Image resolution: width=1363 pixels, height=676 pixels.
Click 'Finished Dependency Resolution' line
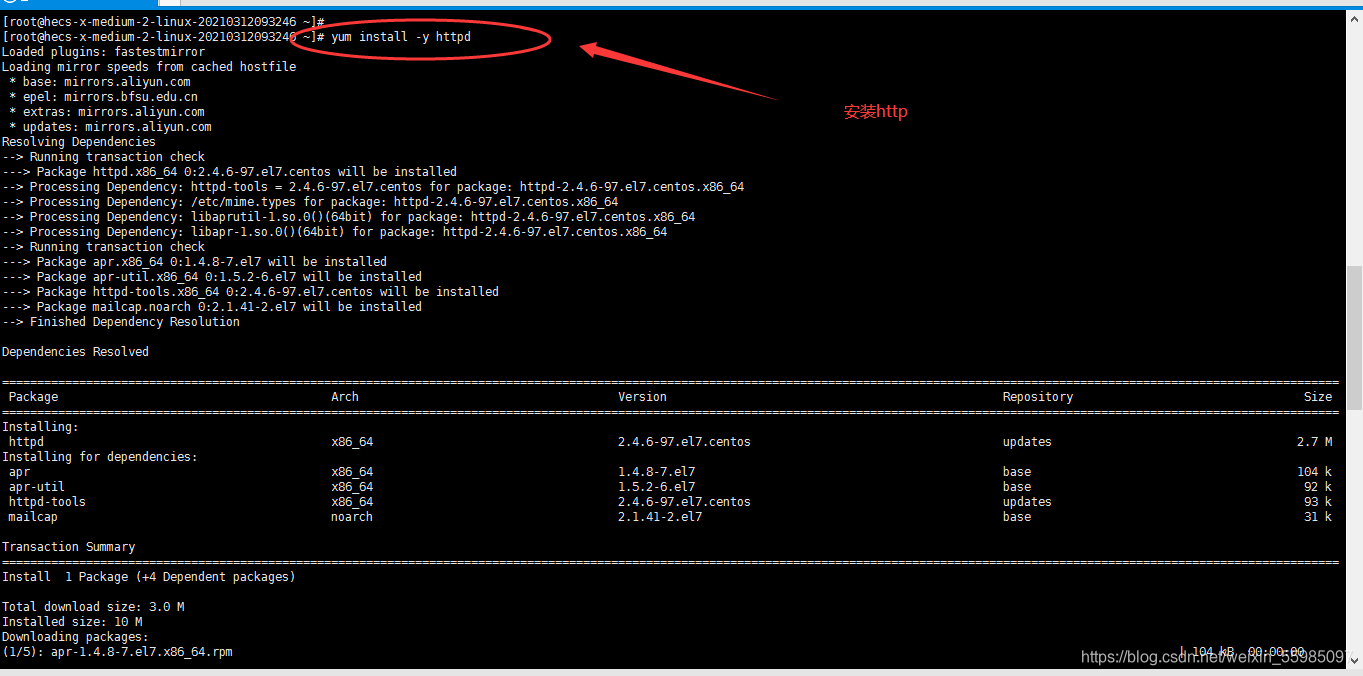point(121,322)
